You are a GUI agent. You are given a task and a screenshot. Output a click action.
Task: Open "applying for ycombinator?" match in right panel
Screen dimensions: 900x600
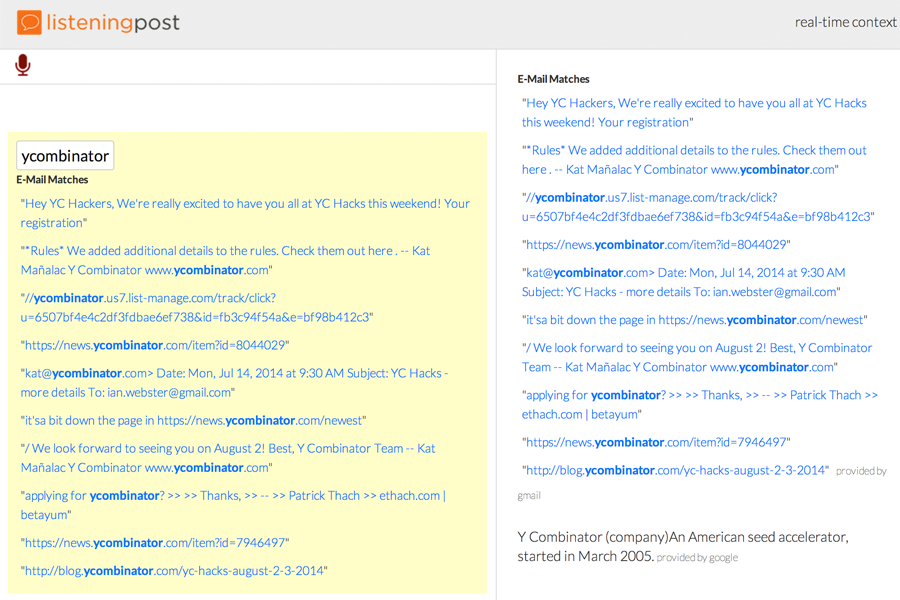coord(700,404)
